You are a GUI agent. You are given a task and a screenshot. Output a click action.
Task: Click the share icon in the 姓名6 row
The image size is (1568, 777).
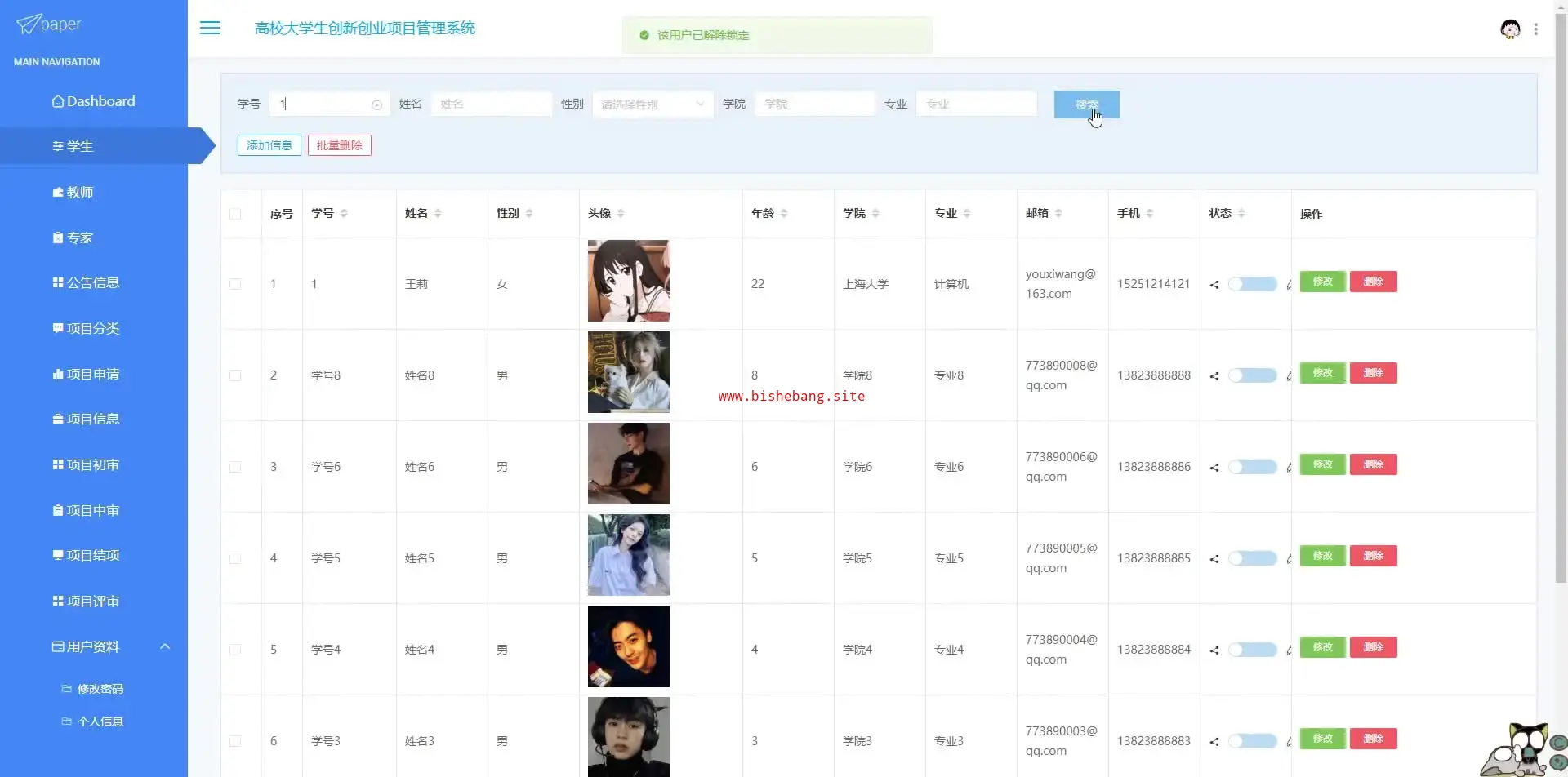1214,468
